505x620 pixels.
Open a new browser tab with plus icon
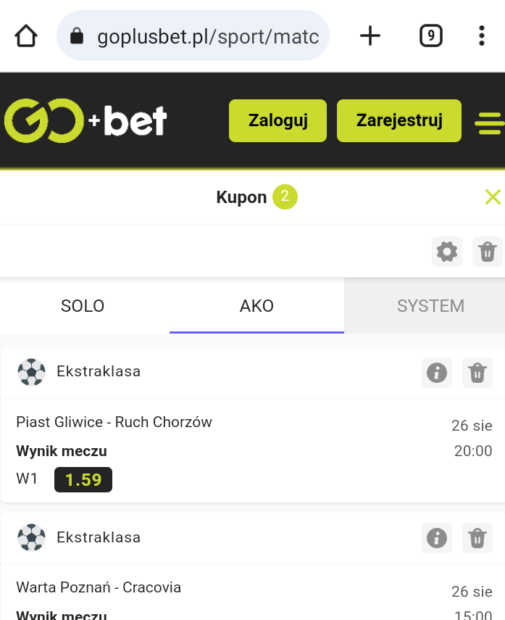tap(370, 36)
